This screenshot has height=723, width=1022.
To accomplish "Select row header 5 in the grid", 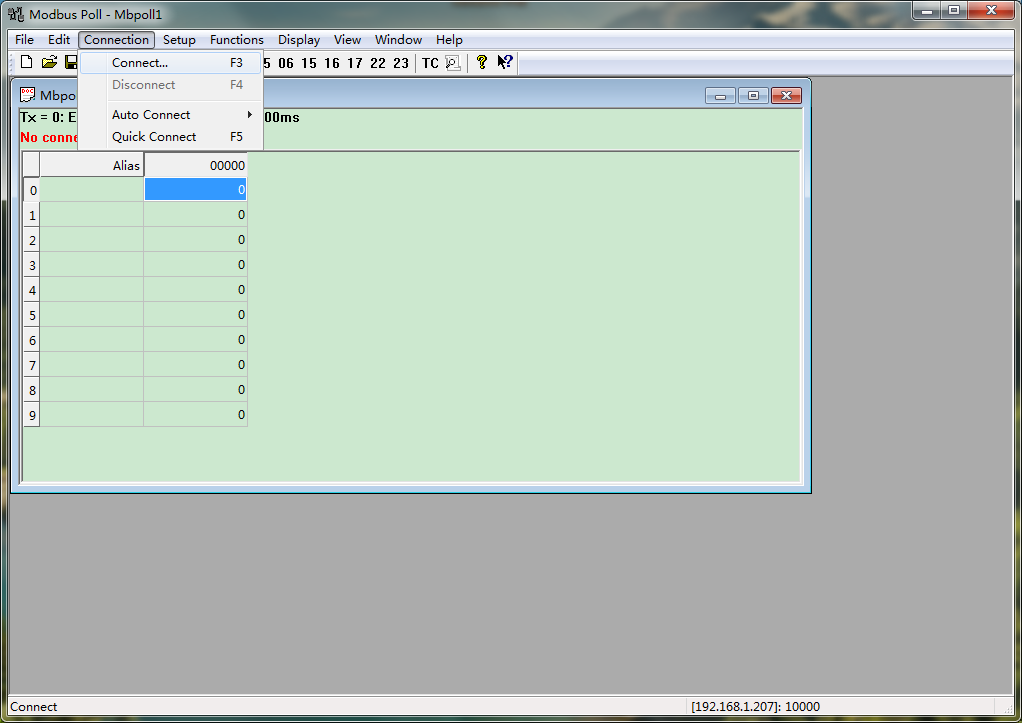I will coord(32,315).
